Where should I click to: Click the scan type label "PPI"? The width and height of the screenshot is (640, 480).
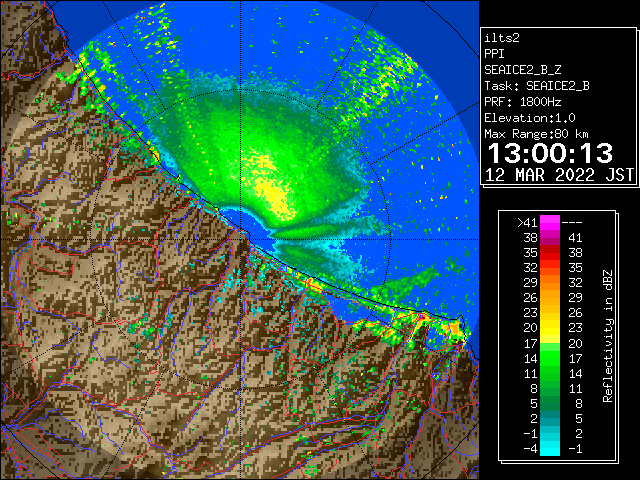494,54
